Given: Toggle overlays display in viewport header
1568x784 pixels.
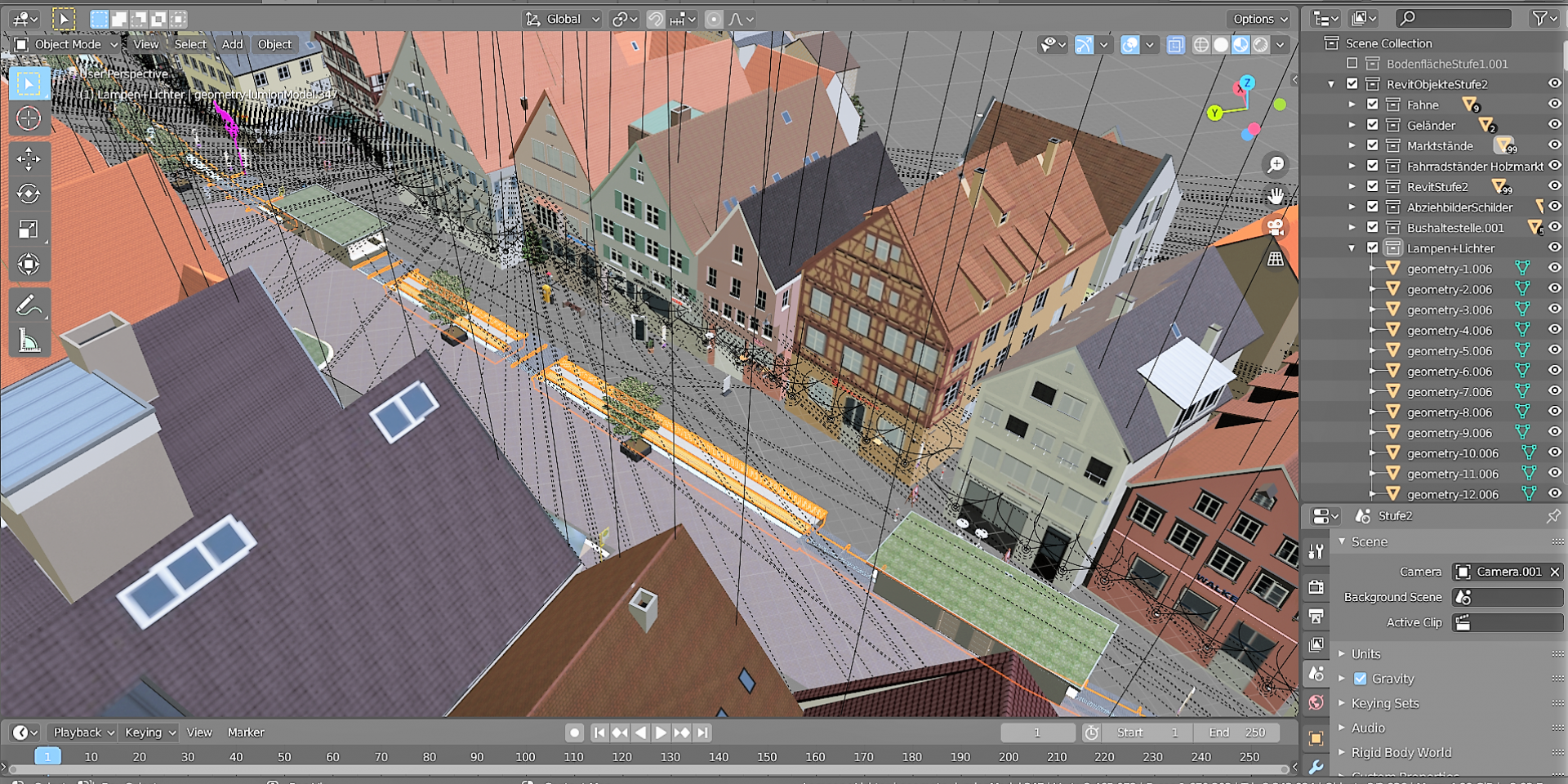Looking at the screenshot, I should point(1129,45).
